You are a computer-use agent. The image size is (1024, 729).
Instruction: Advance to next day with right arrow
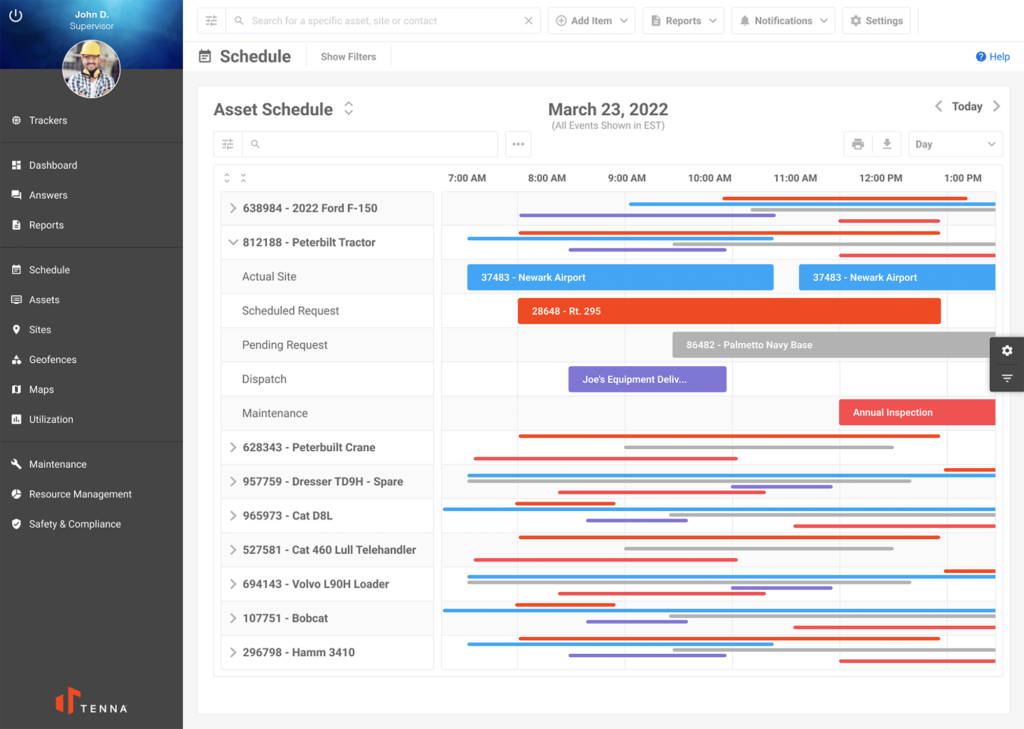(x=996, y=107)
